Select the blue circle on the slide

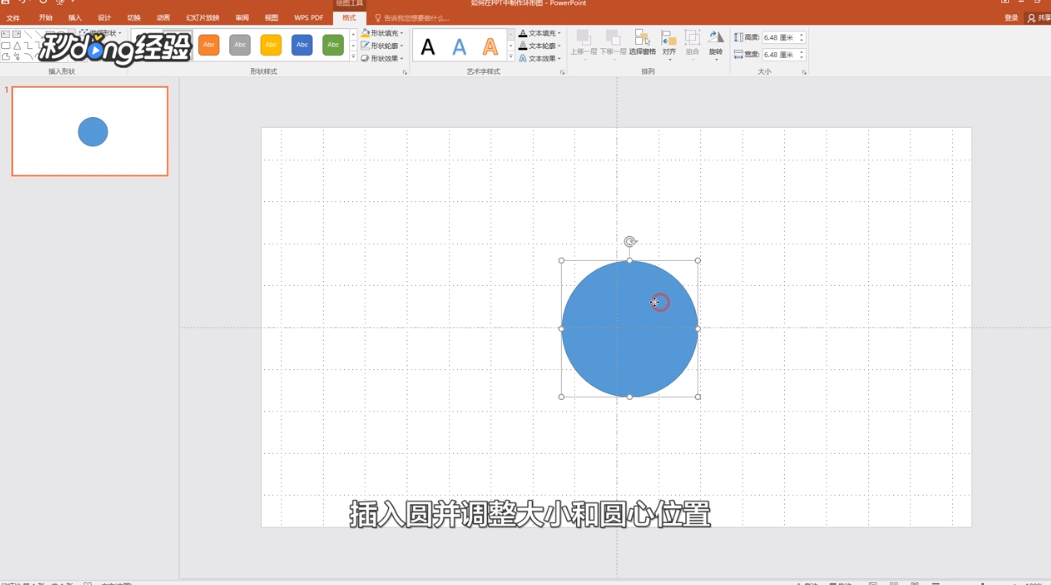point(629,329)
